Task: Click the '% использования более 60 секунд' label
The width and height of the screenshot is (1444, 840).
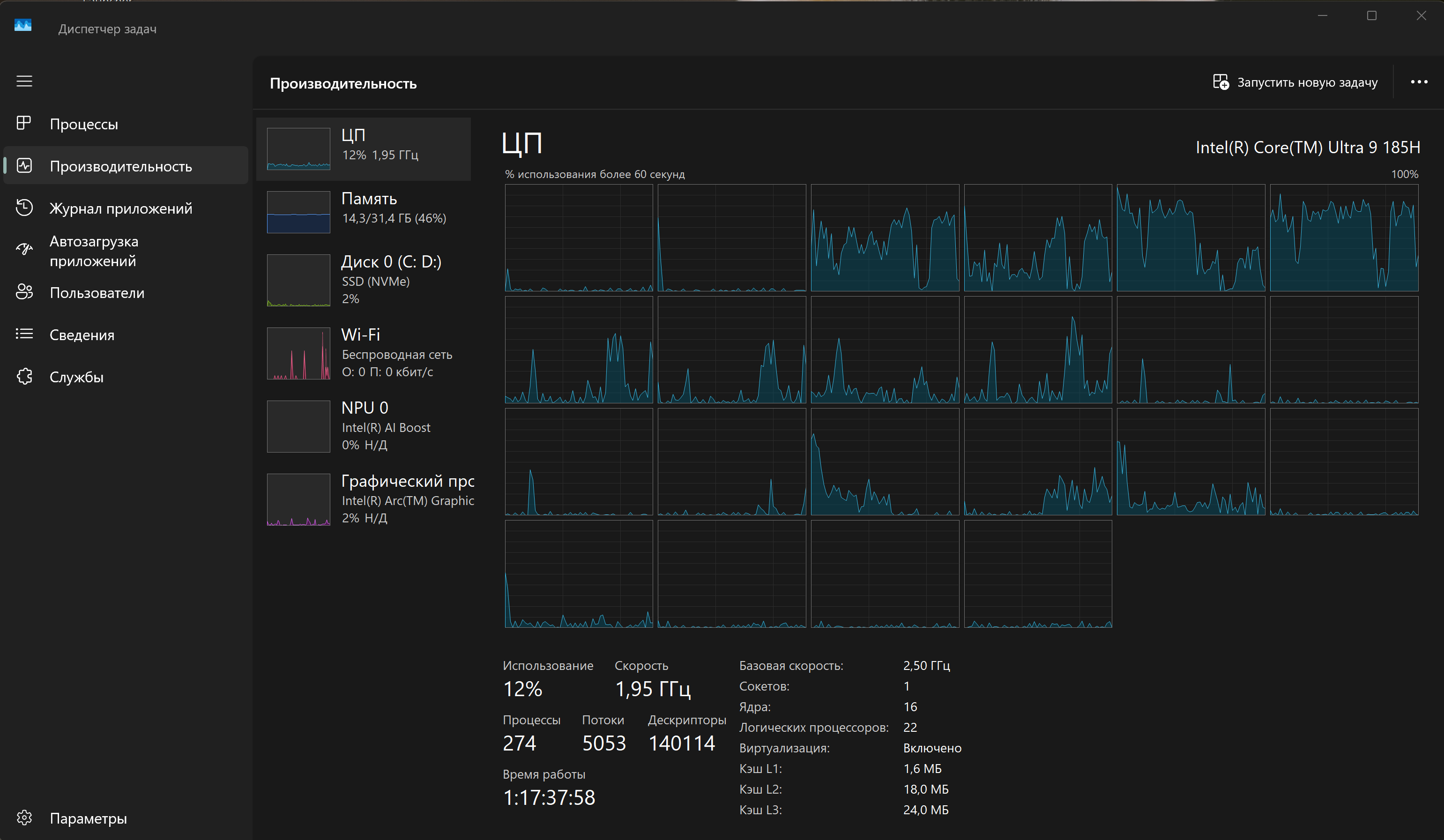Action: pos(595,174)
